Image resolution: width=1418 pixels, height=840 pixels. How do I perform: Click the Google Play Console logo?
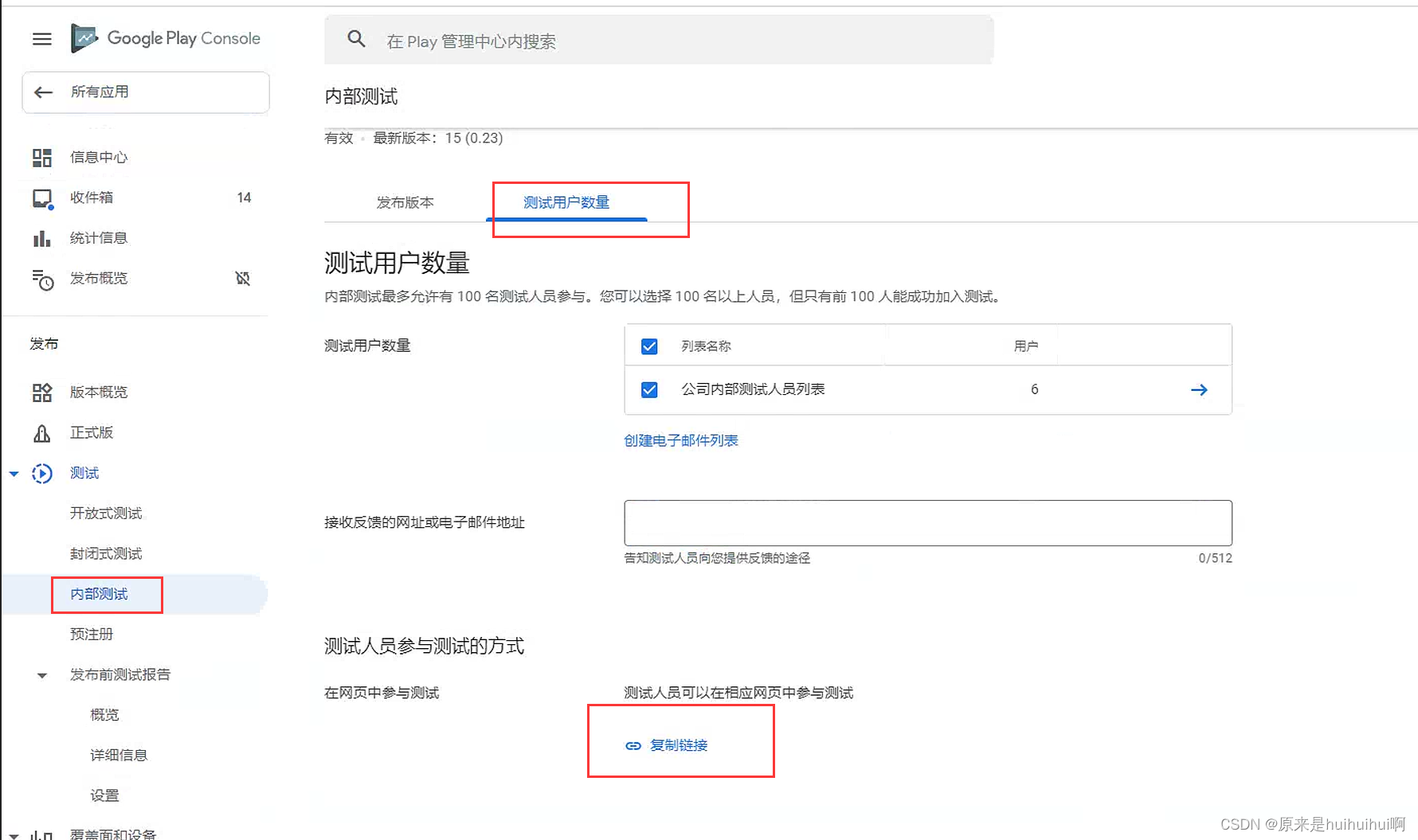(166, 38)
